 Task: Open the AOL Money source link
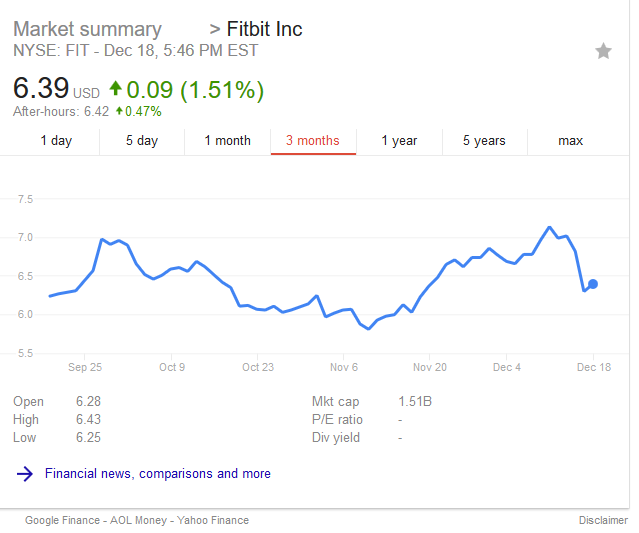tap(139, 520)
